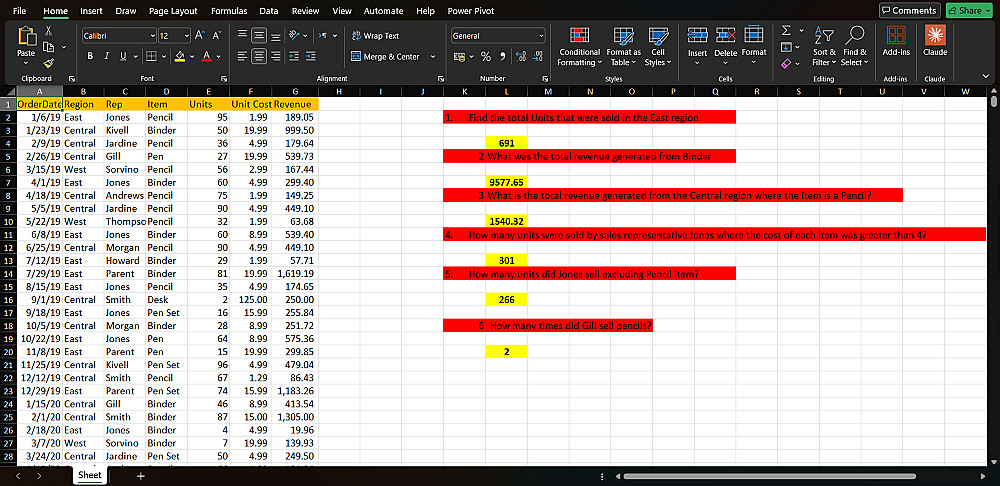The image size is (1000, 486).
Task: Click the AutoSum sigma icon
Action: (x=786, y=31)
